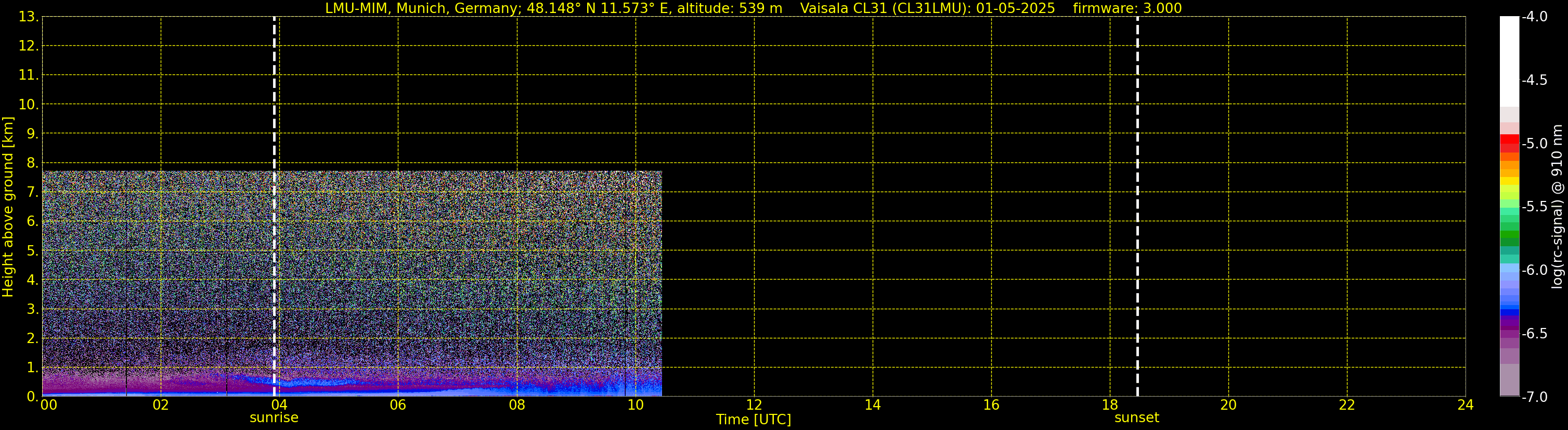The height and width of the screenshot is (430, 1568).
Task: Click the '10' tick on the time axis
Action: (636, 405)
